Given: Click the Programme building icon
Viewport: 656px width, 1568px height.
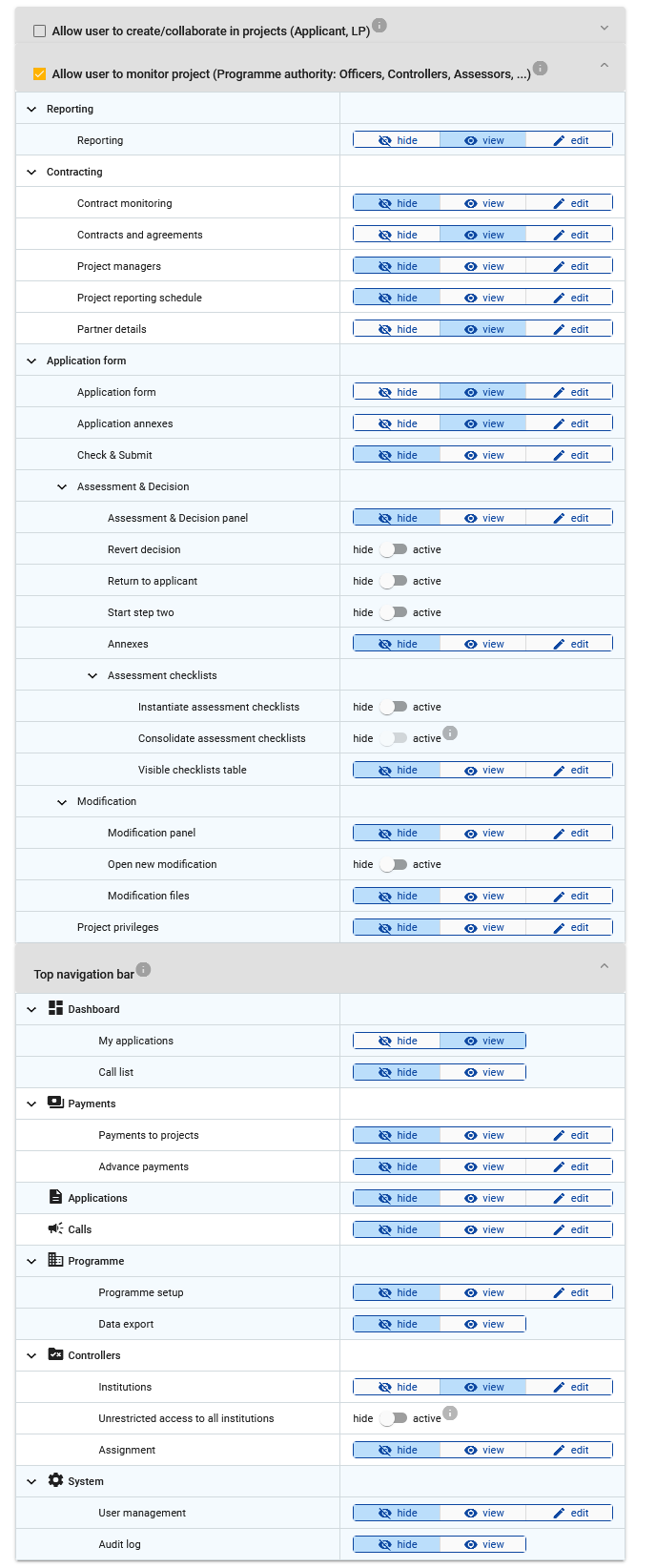Looking at the screenshot, I should [55, 1260].
